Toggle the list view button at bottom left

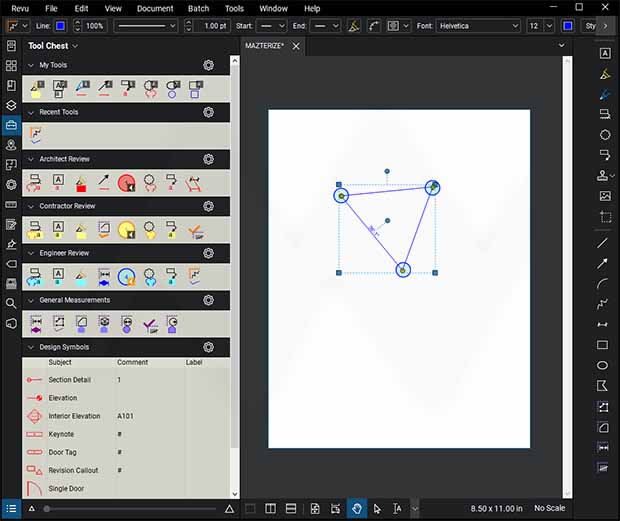(11, 509)
